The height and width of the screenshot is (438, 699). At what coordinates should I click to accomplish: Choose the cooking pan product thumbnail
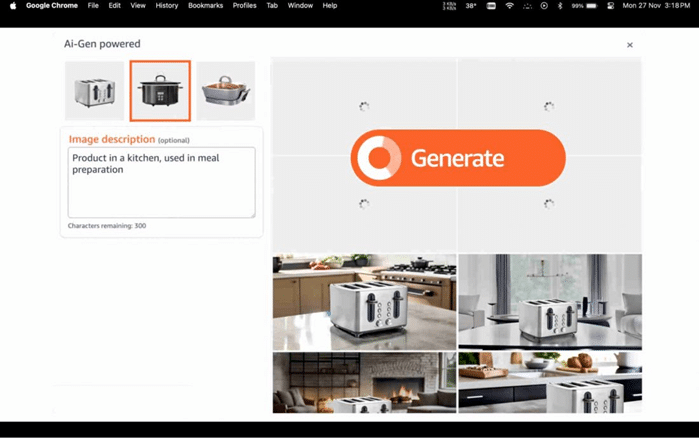click(x=226, y=91)
